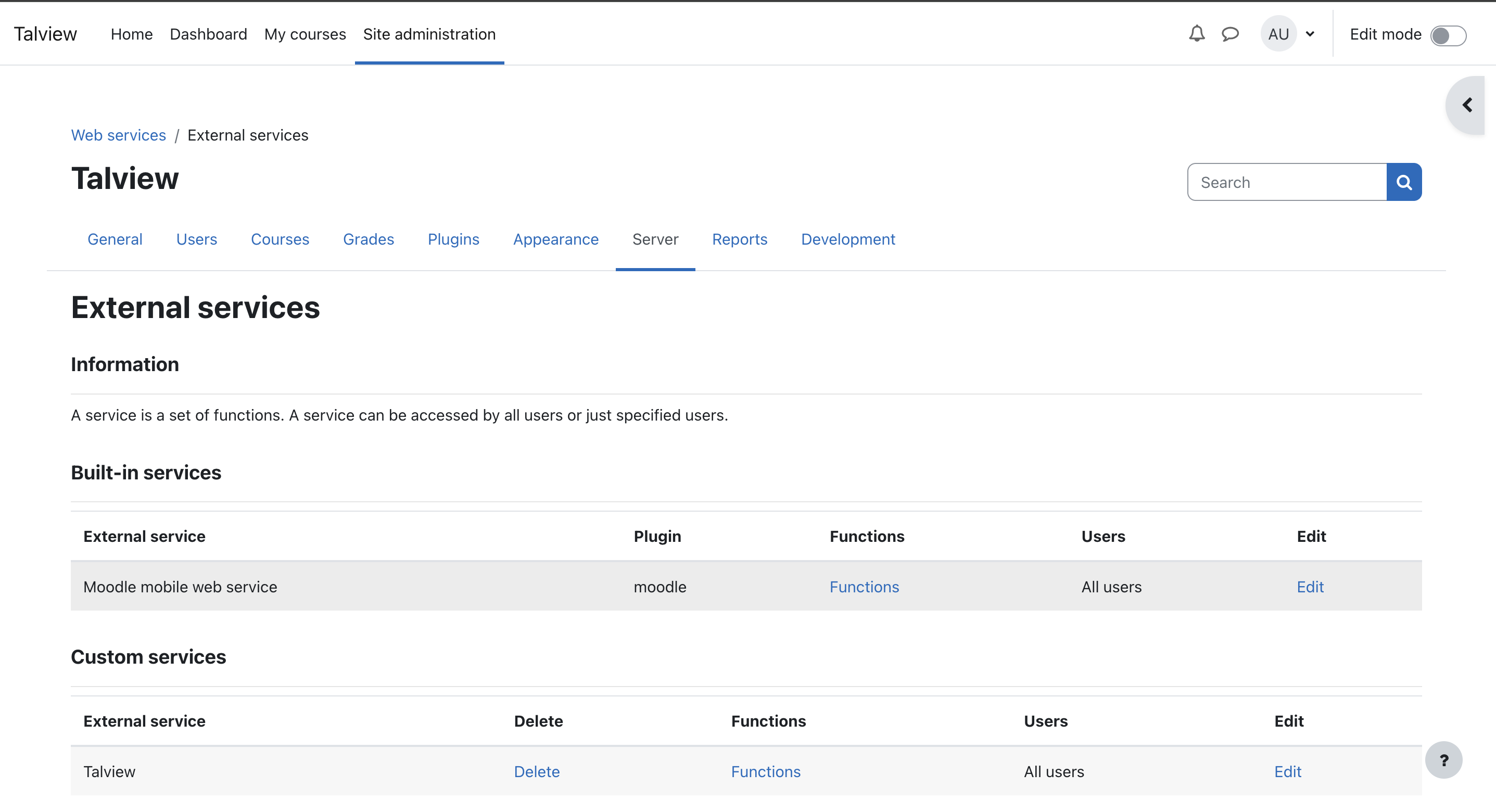The height and width of the screenshot is (812, 1496).
Task: Open the messaging speech bubble icon
Action: (x=1229, y=34)
